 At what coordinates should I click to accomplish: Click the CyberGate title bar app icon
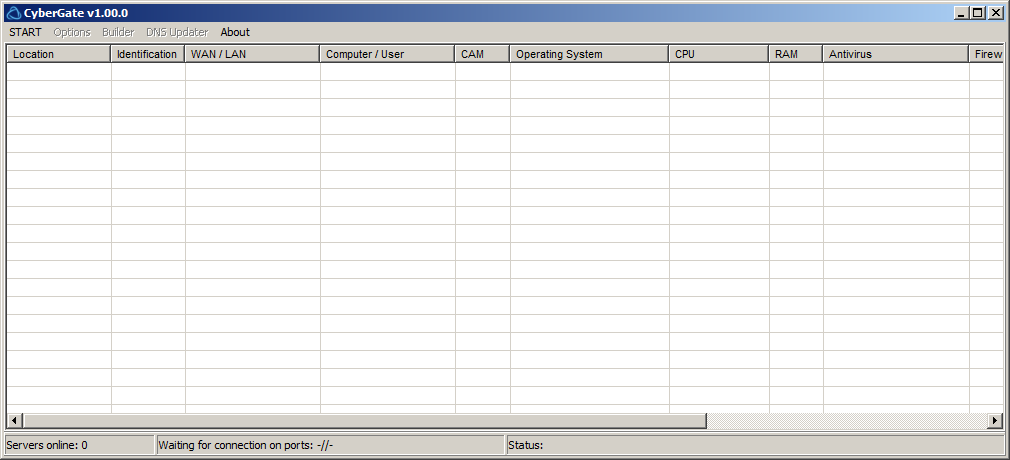(x=14, y=13)
